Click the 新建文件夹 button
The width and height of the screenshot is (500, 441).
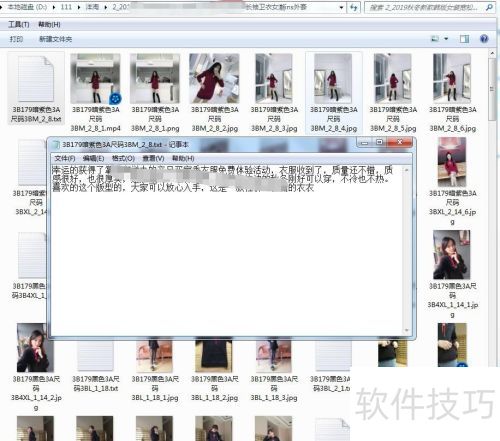(55, 39)
